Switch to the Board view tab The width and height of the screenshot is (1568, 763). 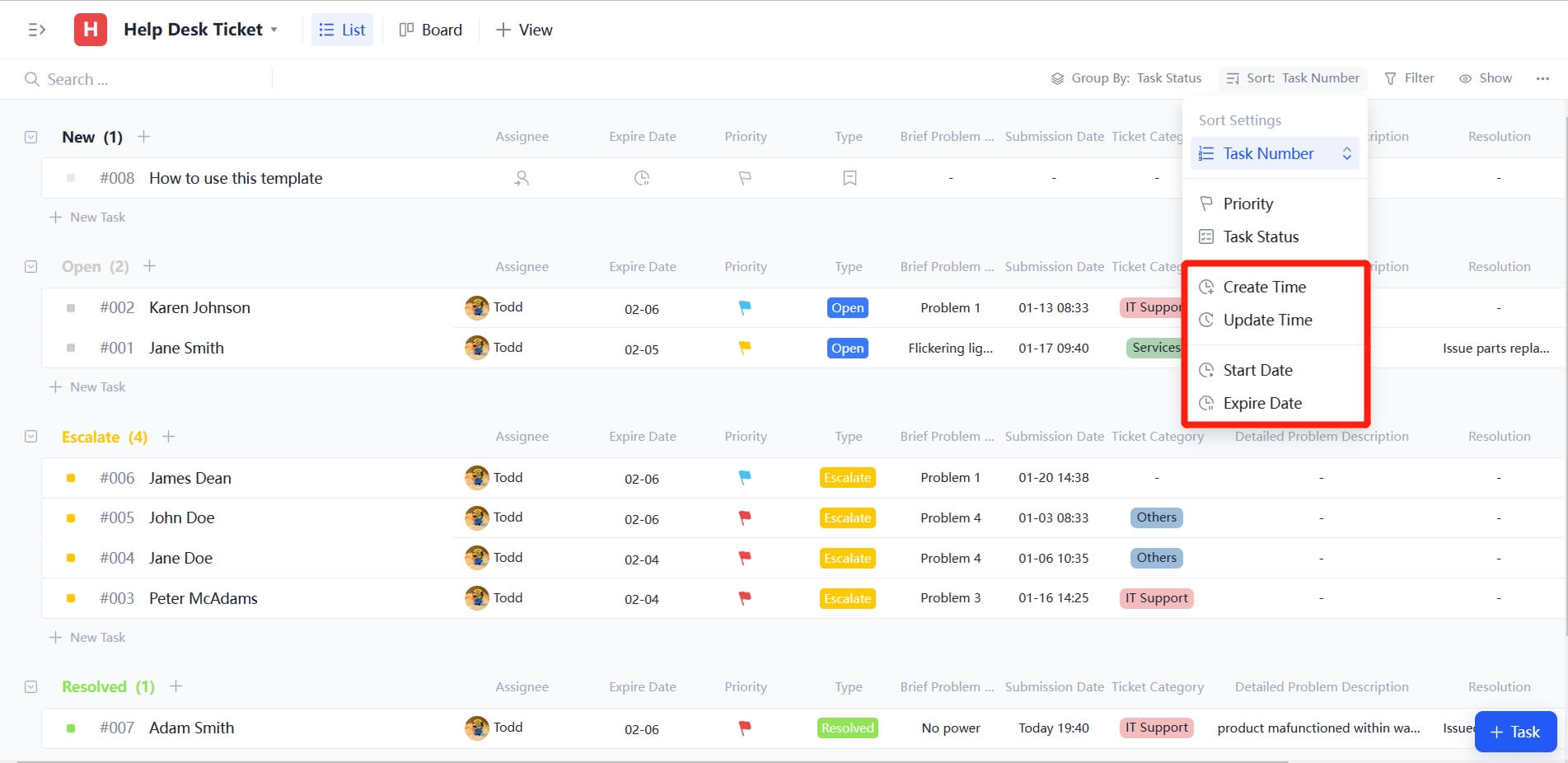tap(431, 30)
